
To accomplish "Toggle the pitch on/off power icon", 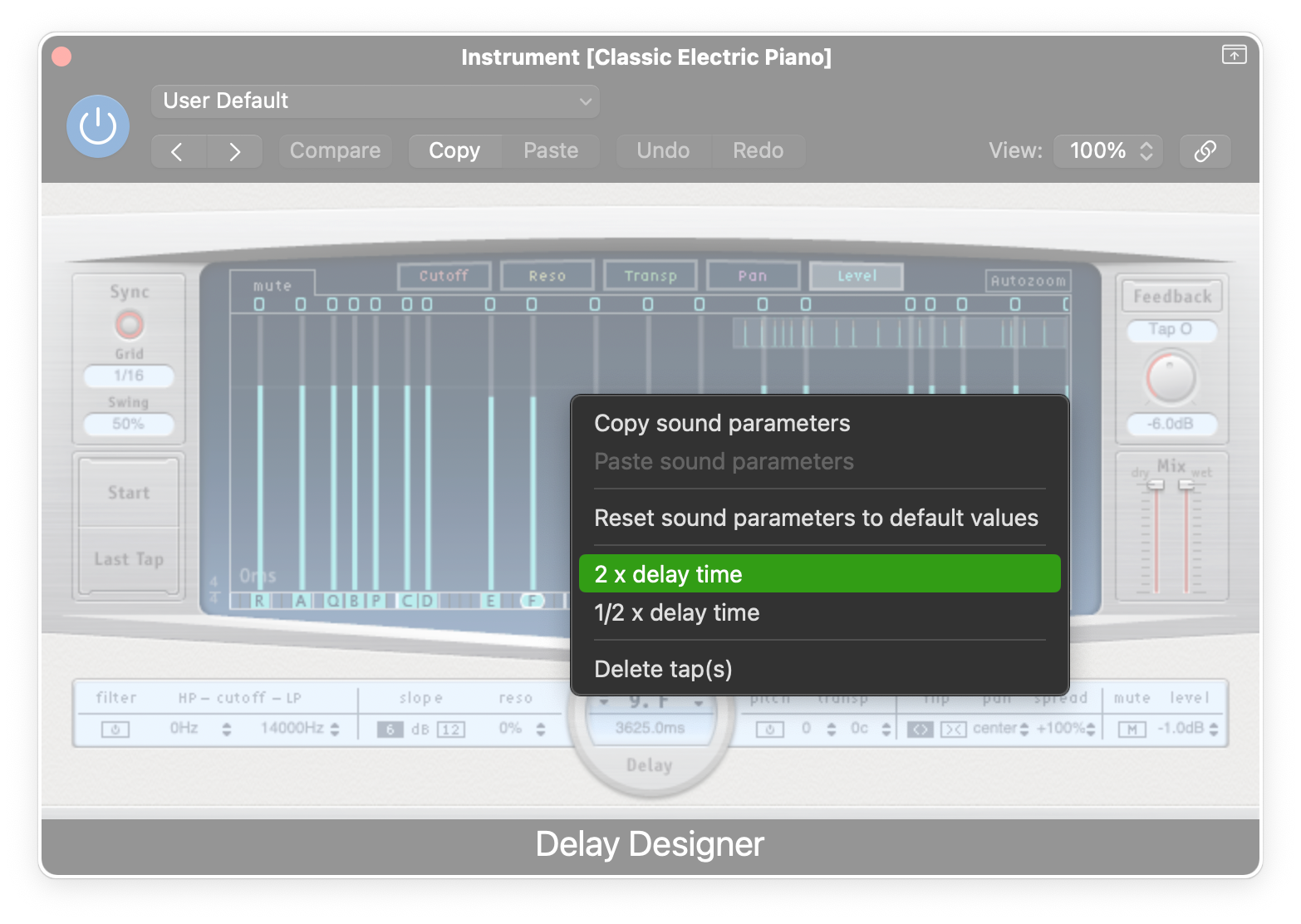I will pos(769,730).
